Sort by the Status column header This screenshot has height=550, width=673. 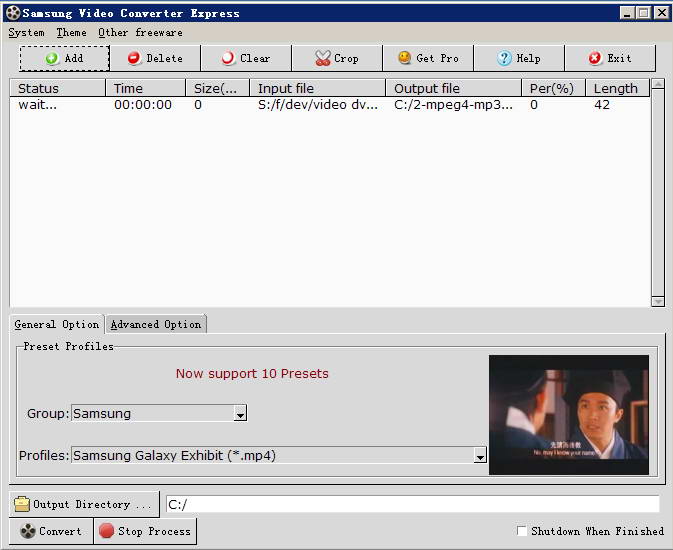click(x=58, y=88)
